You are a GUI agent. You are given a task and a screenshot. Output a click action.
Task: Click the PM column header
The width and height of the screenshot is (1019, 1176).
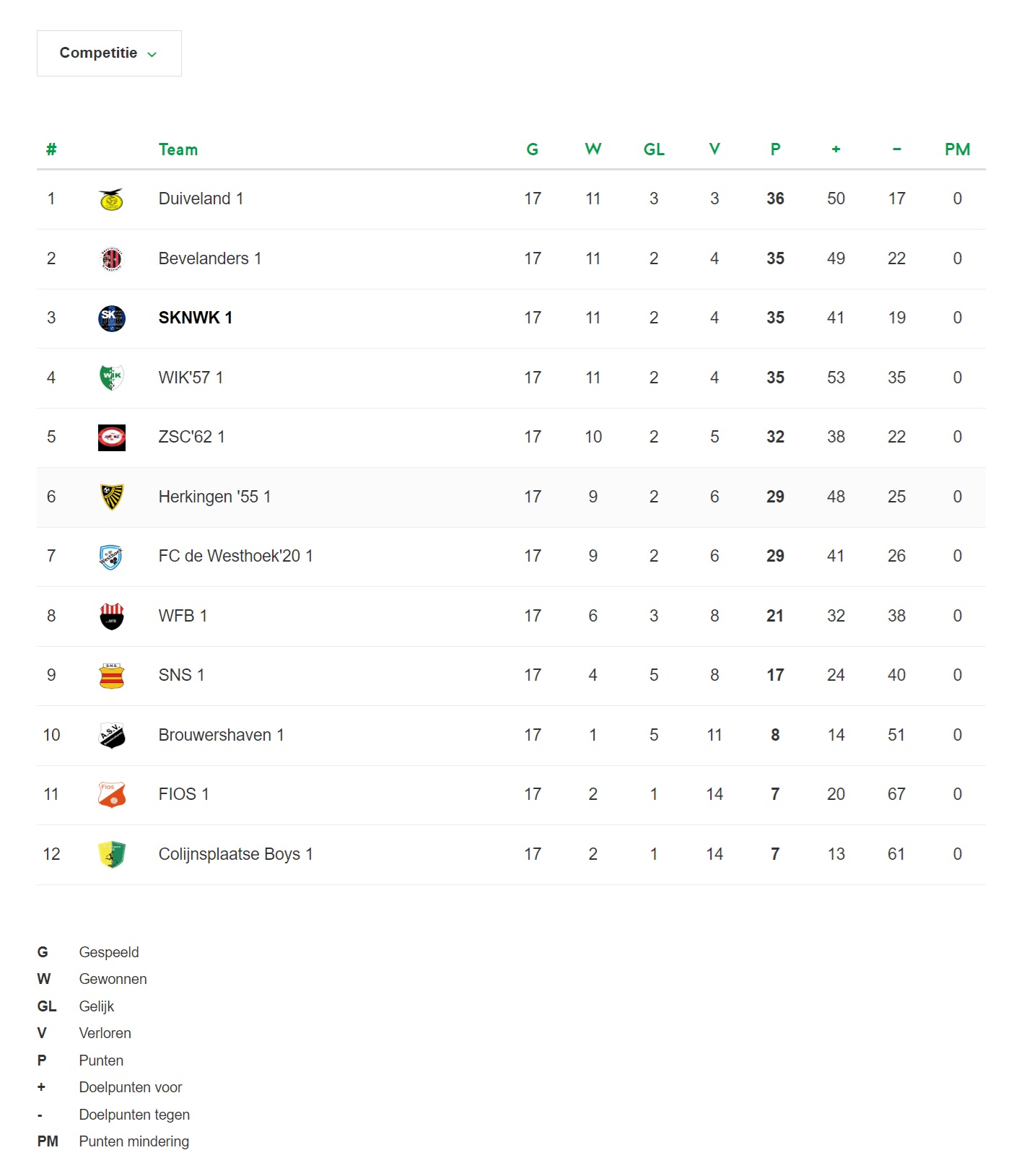point(957,149)
